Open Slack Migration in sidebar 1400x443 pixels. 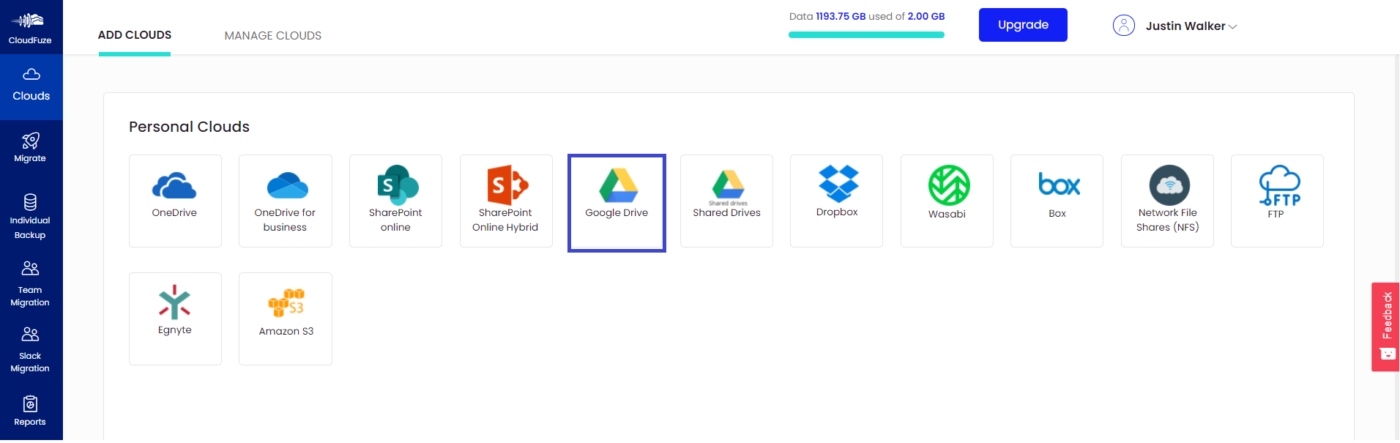coord(31,349)
